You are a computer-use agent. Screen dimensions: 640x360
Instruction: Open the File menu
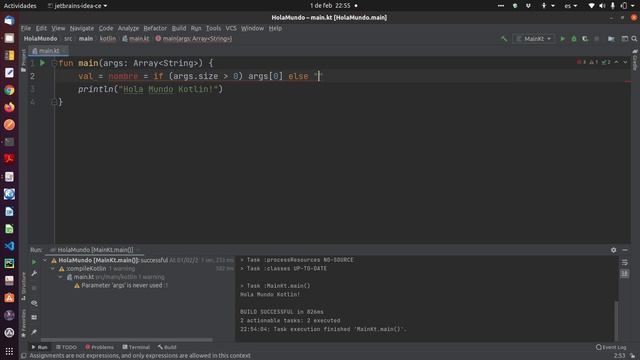(x=26, y=28)
